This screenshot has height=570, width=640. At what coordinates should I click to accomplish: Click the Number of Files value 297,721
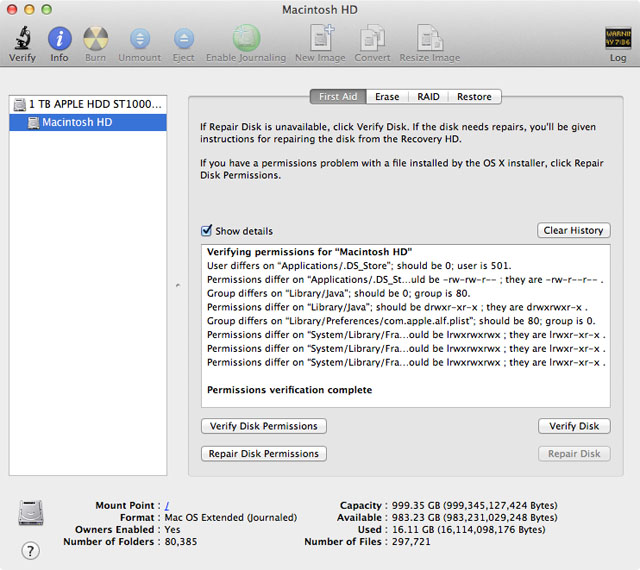(x=411, y=542)
